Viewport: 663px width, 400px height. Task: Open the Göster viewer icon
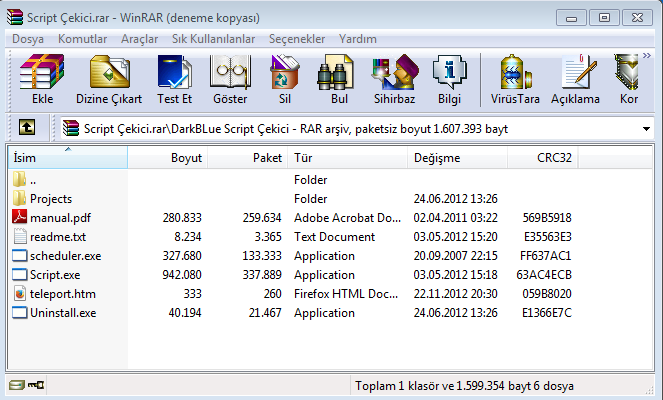coord(230,72)
